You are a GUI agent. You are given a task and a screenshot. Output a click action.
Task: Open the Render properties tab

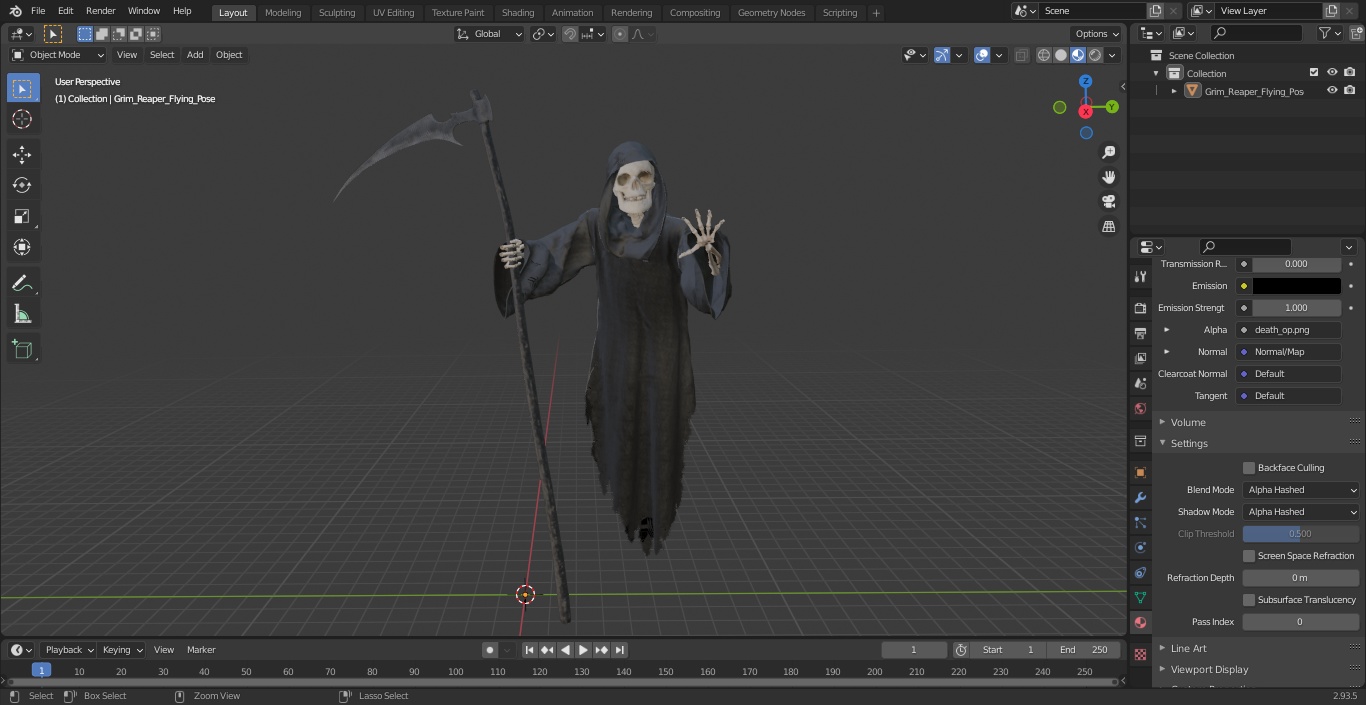point(1140,308)
